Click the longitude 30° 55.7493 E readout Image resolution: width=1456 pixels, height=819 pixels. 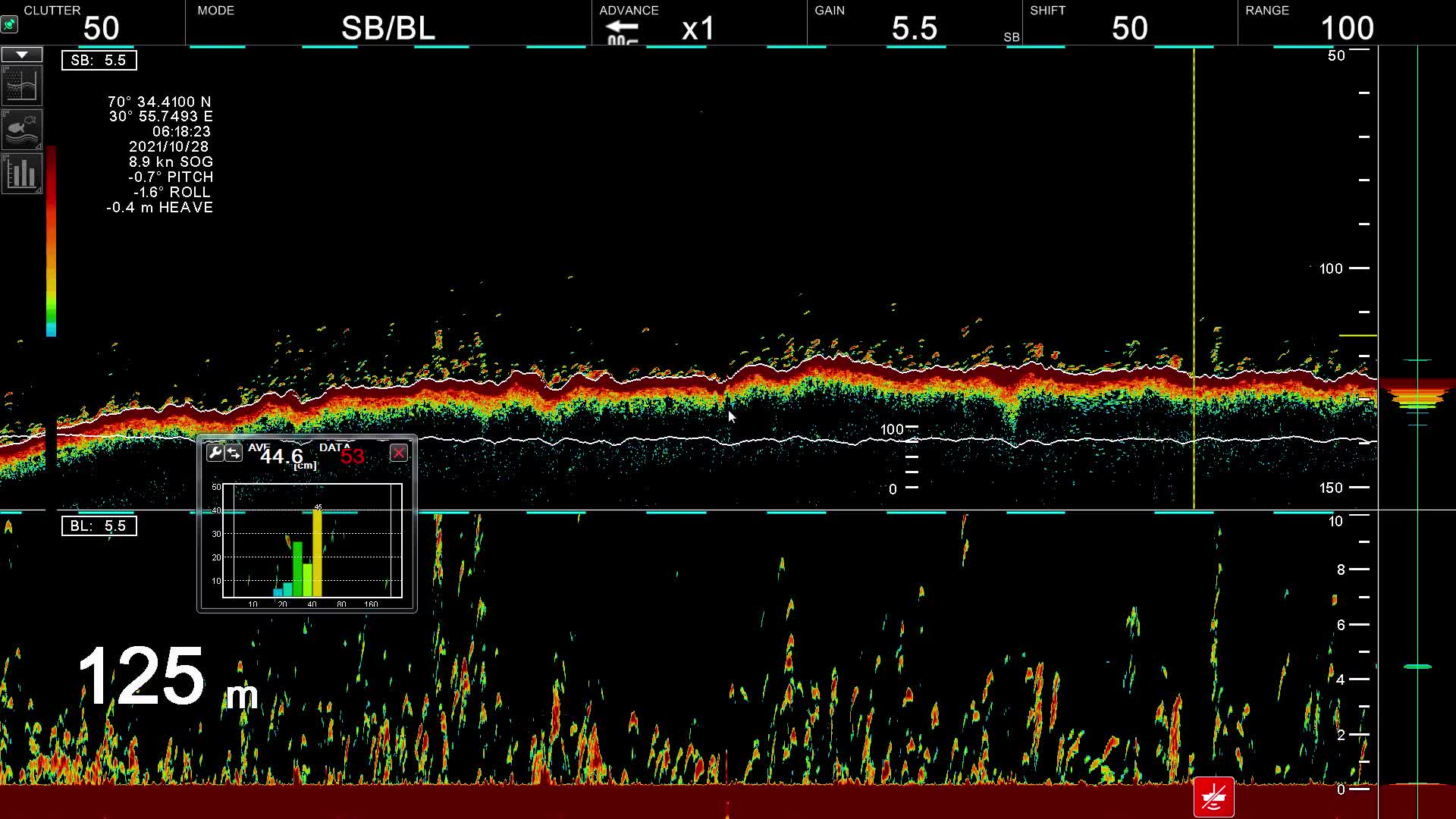tap(161, 117)
